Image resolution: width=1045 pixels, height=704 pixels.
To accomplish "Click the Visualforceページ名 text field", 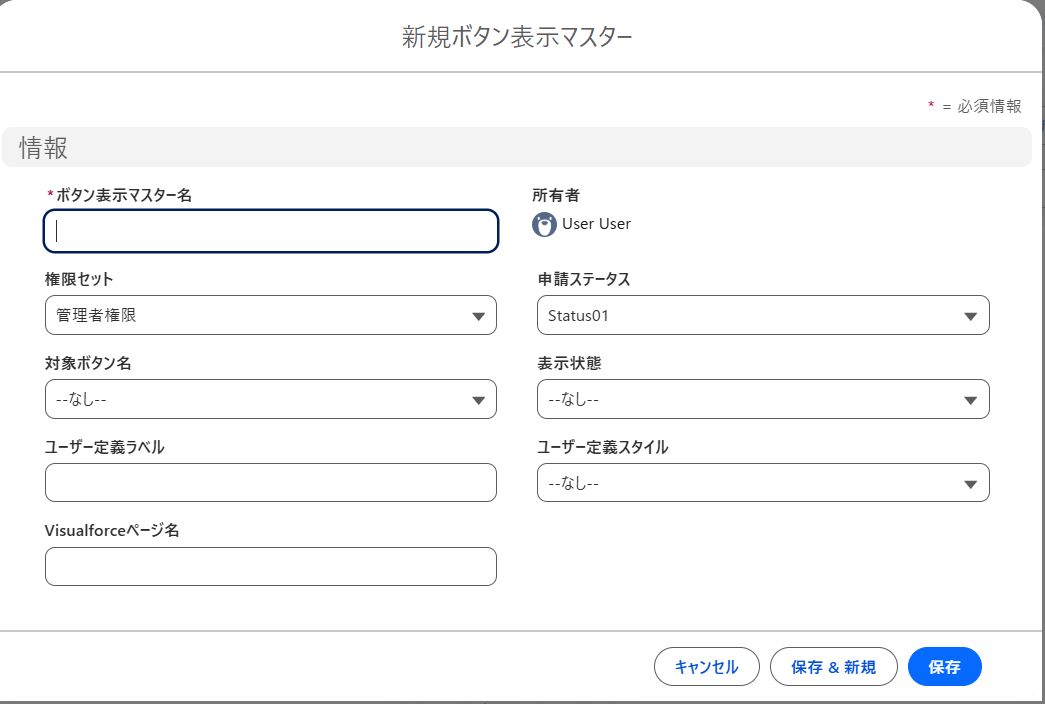I will (x=270, y=566).
